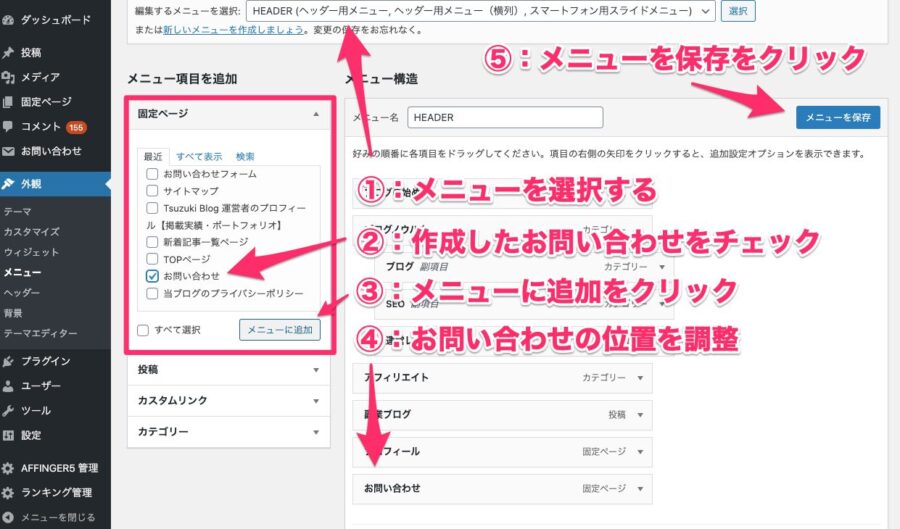Check the Tsuzuki Blog 運営者のプロフィール checkbox
Viewport: 900px width, 529px height.
point(152,208)
